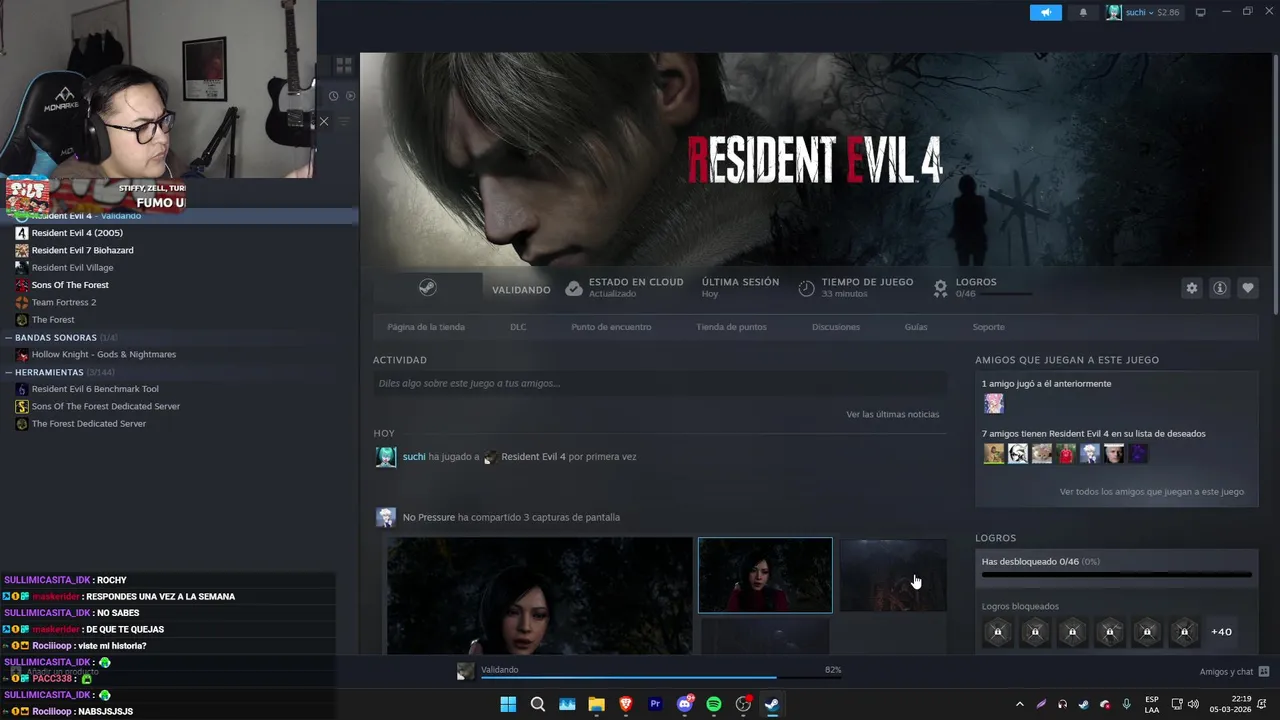Open suchi profile link in activity

(414, 457)
